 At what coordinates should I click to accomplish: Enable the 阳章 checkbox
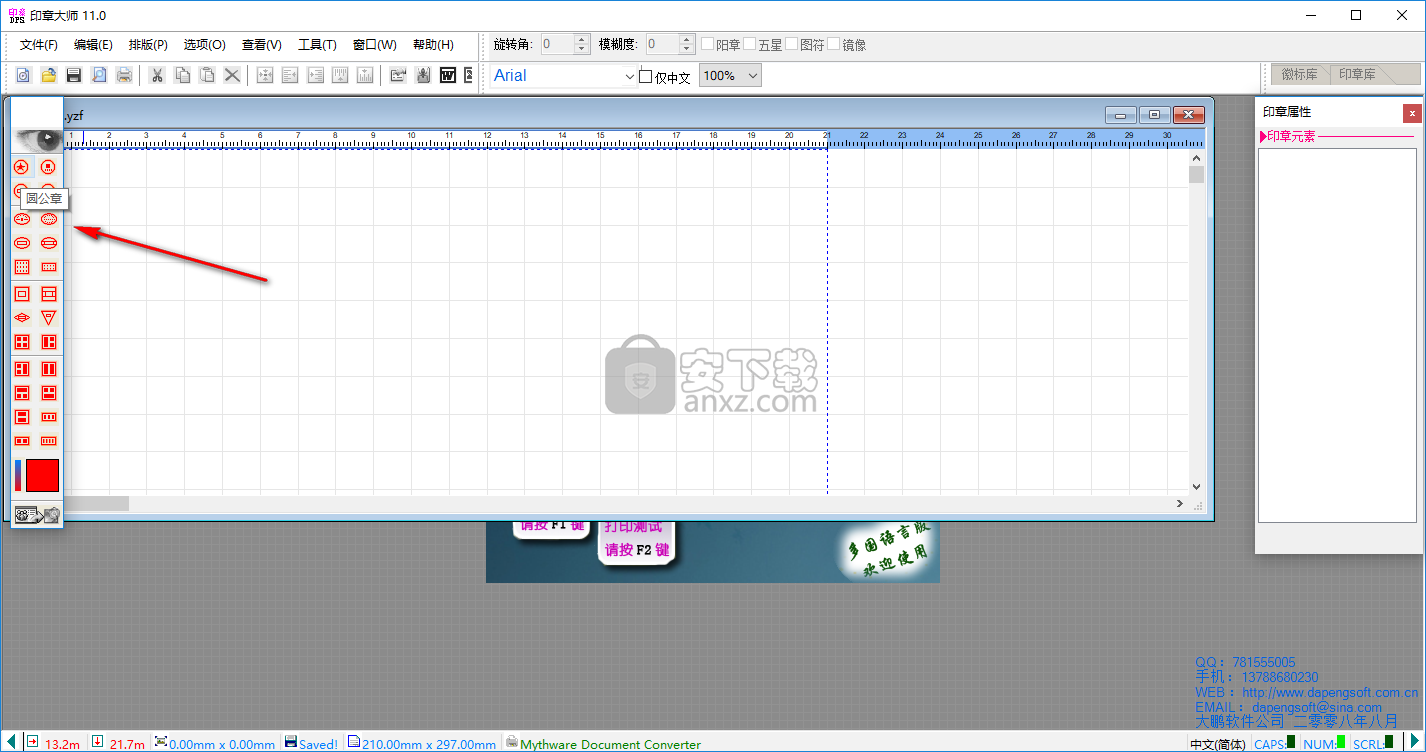click(x=707, y=44)
